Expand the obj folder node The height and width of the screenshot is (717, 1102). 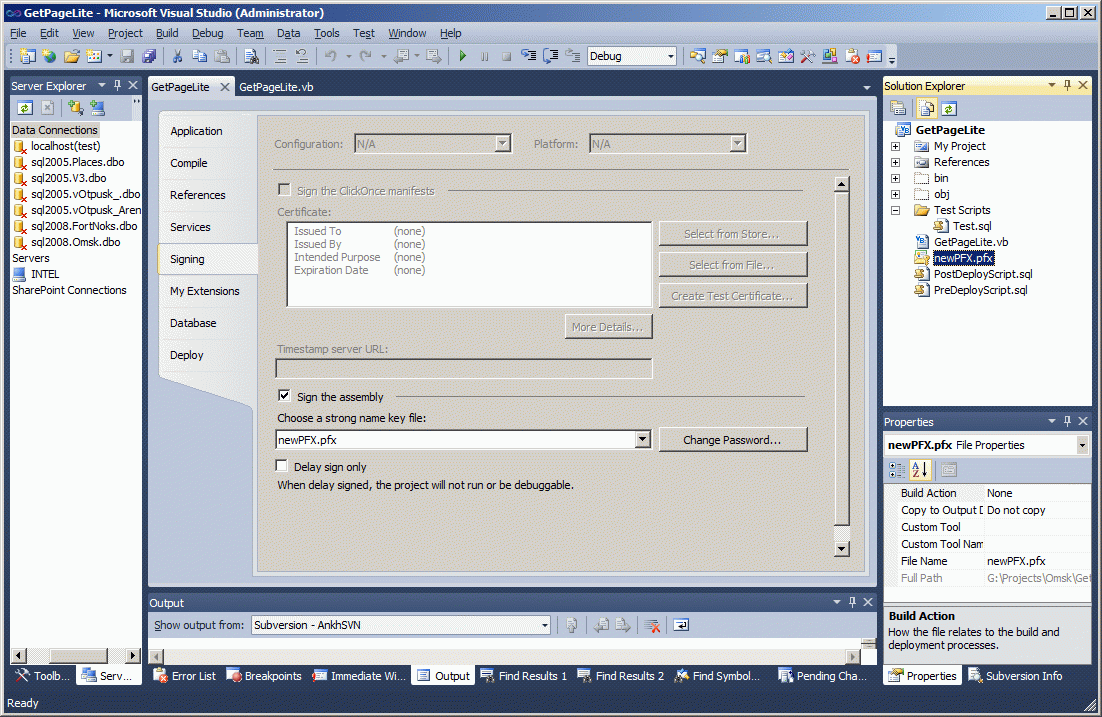coord(895,194)
